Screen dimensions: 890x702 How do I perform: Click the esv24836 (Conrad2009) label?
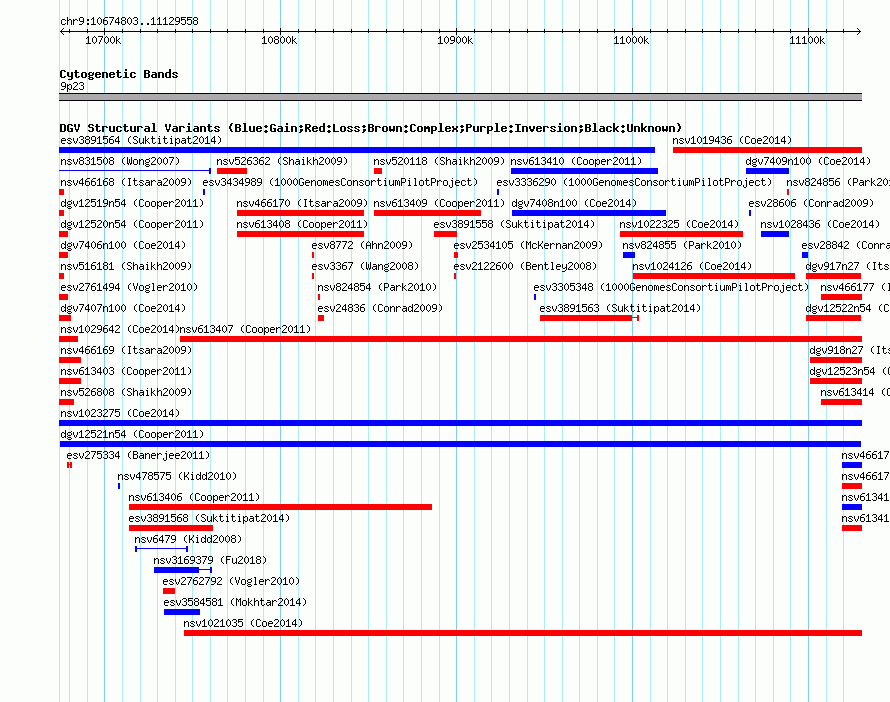click(x=380, y=308)
